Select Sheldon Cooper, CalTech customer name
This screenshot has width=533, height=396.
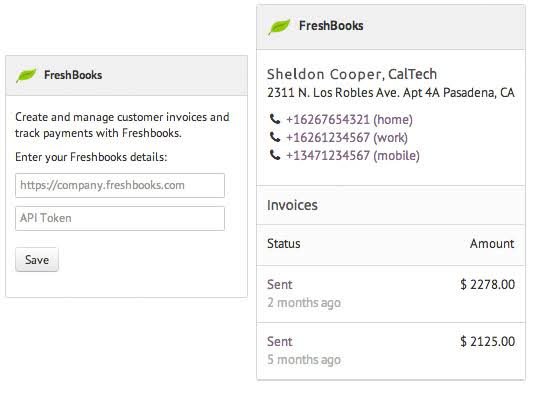[x=352, y=74]
